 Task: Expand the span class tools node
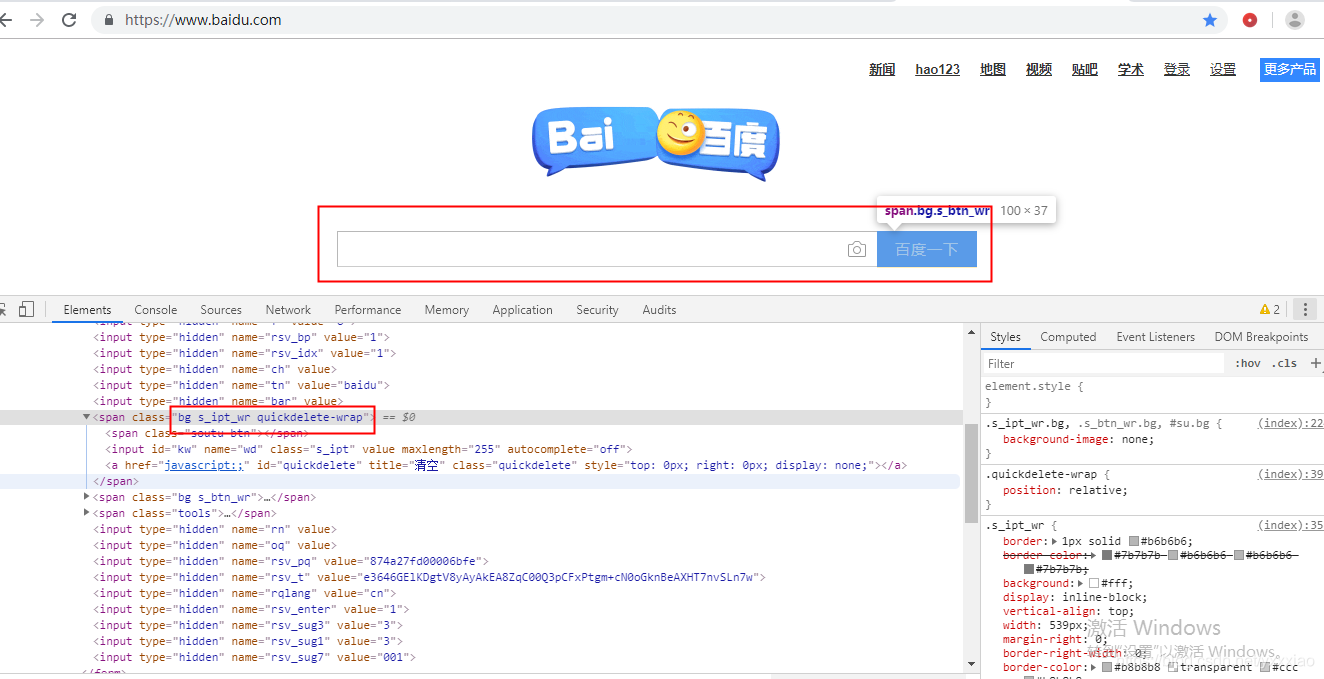87,513
